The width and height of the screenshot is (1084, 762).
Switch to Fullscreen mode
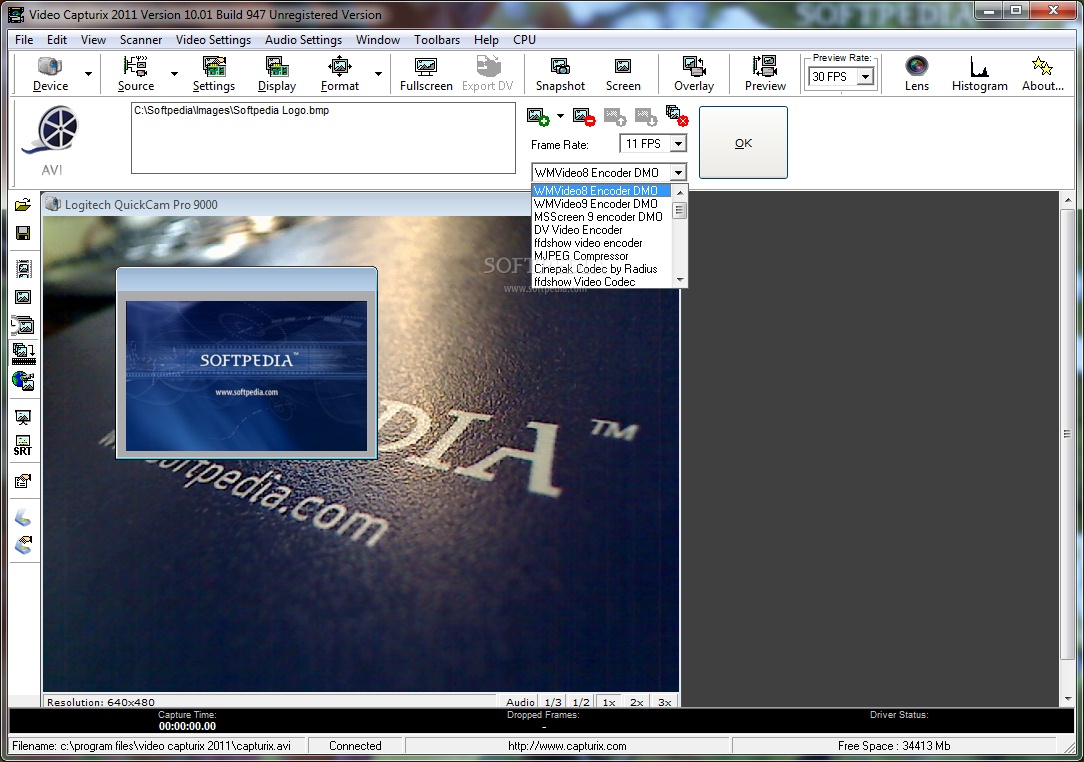(426, 74)
